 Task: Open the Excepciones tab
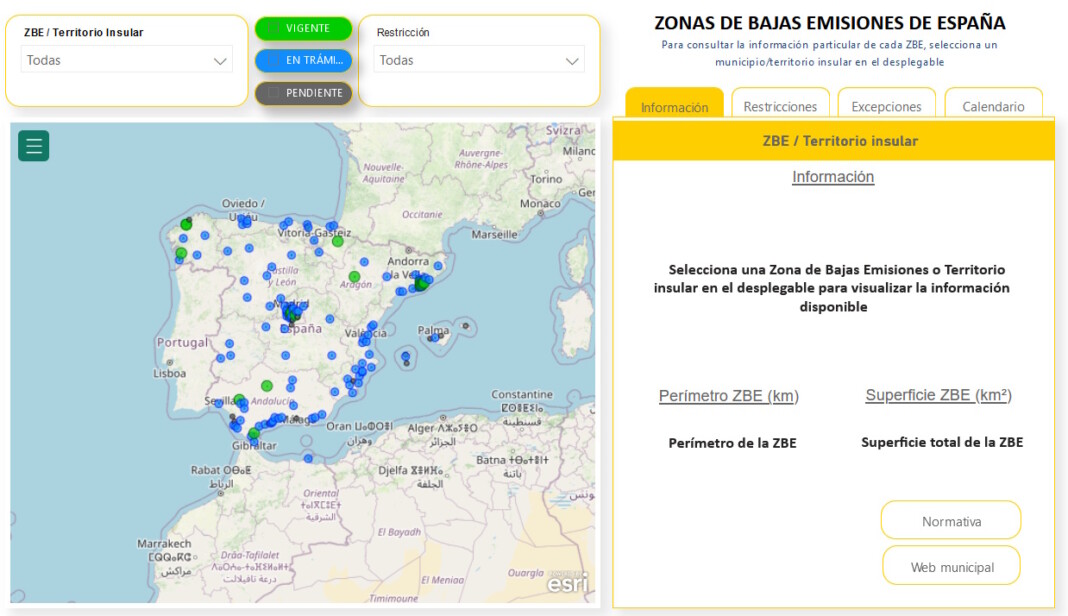coord(887,104)
